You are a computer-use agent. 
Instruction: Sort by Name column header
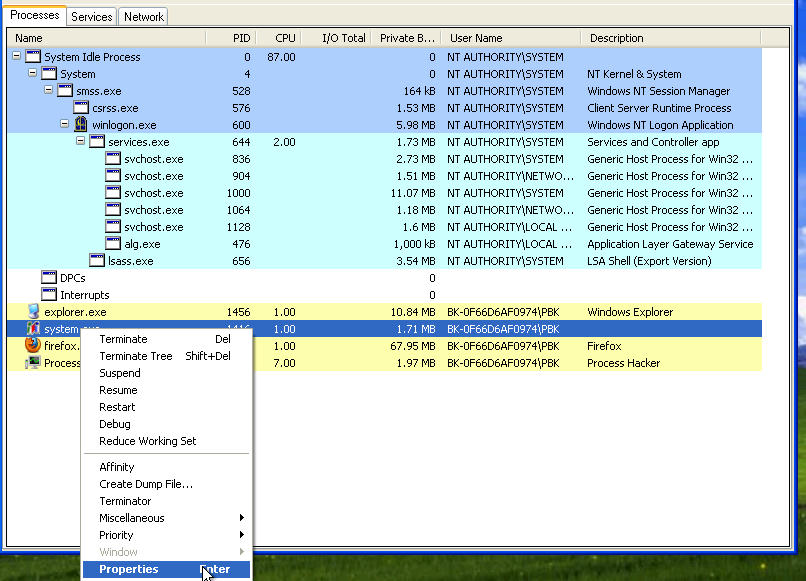coord(106,38)
